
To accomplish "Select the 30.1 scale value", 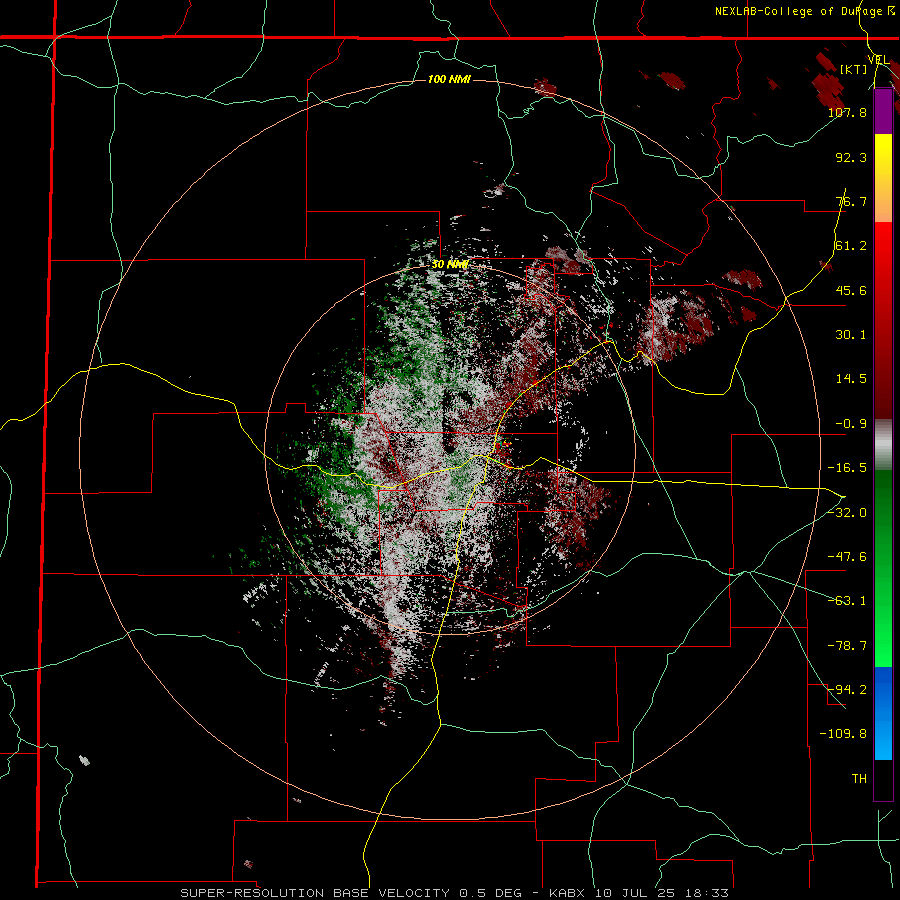I will (x=851, y=335).
